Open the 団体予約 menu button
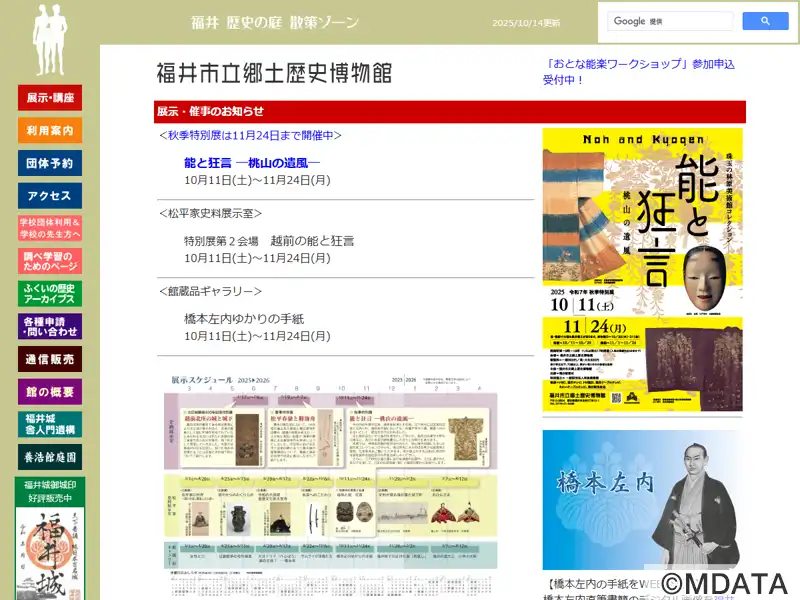Viewport: 800px width, 600px height. click(50, 163)
